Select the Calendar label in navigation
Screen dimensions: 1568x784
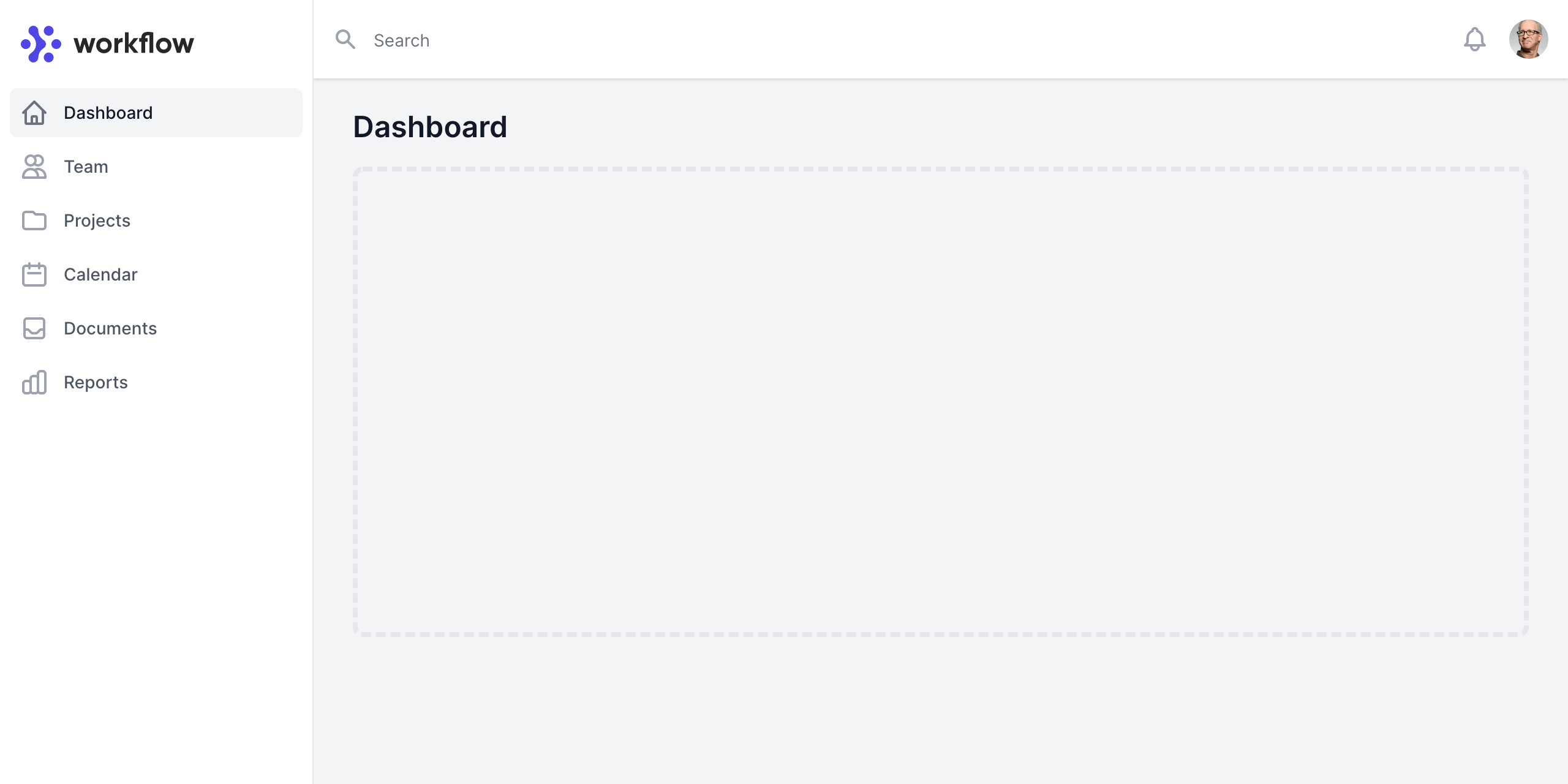100,274
